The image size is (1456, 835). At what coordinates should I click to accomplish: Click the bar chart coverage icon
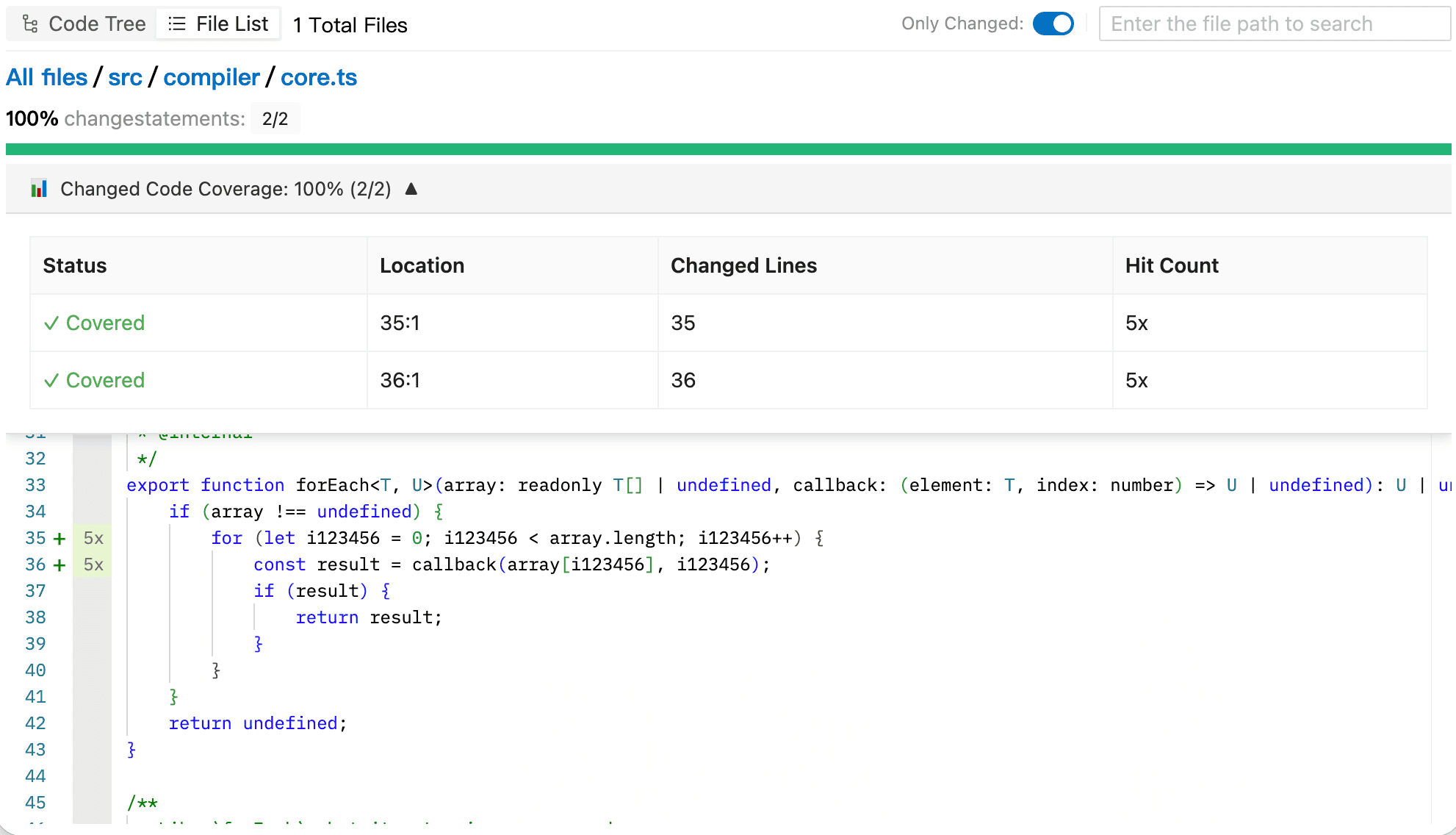point(39,189)
